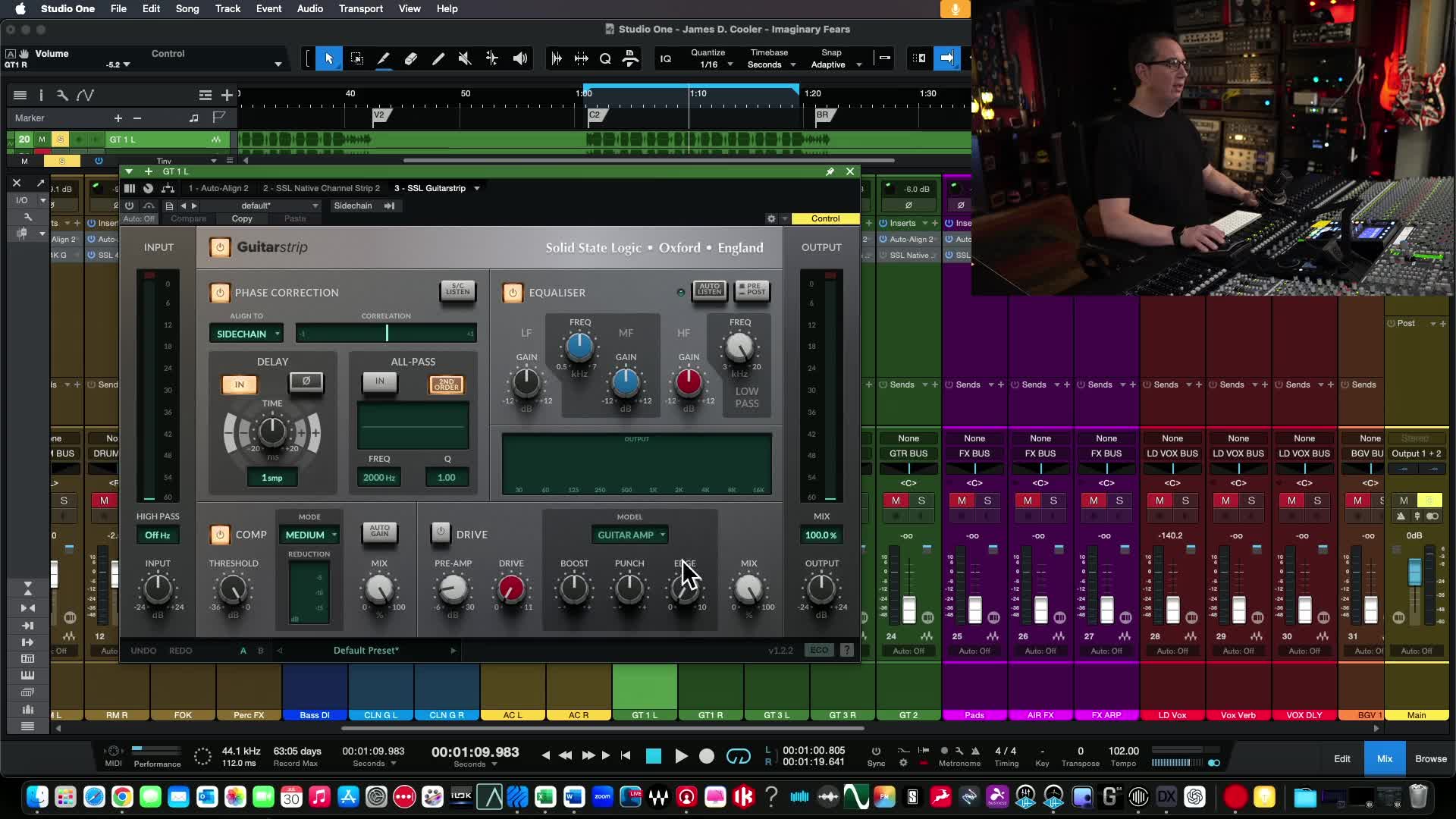Click the Record button in transport
The height and width of the screenshot is (819, 1456).
click(707, 756)
